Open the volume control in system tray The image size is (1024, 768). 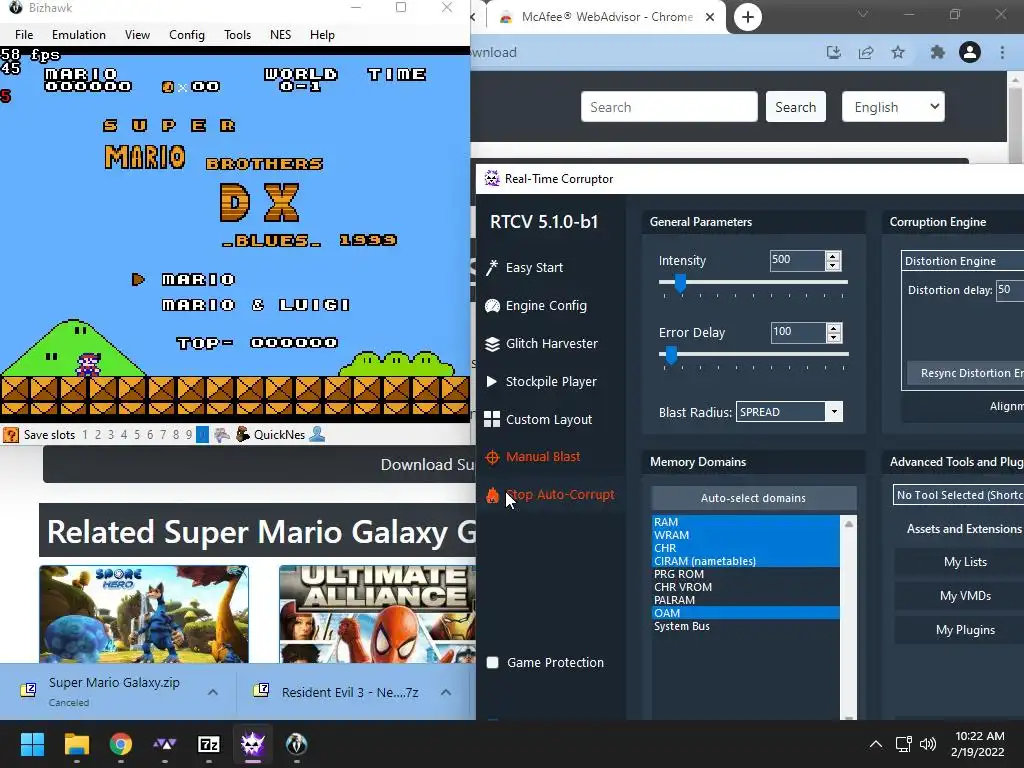point(927,744)
